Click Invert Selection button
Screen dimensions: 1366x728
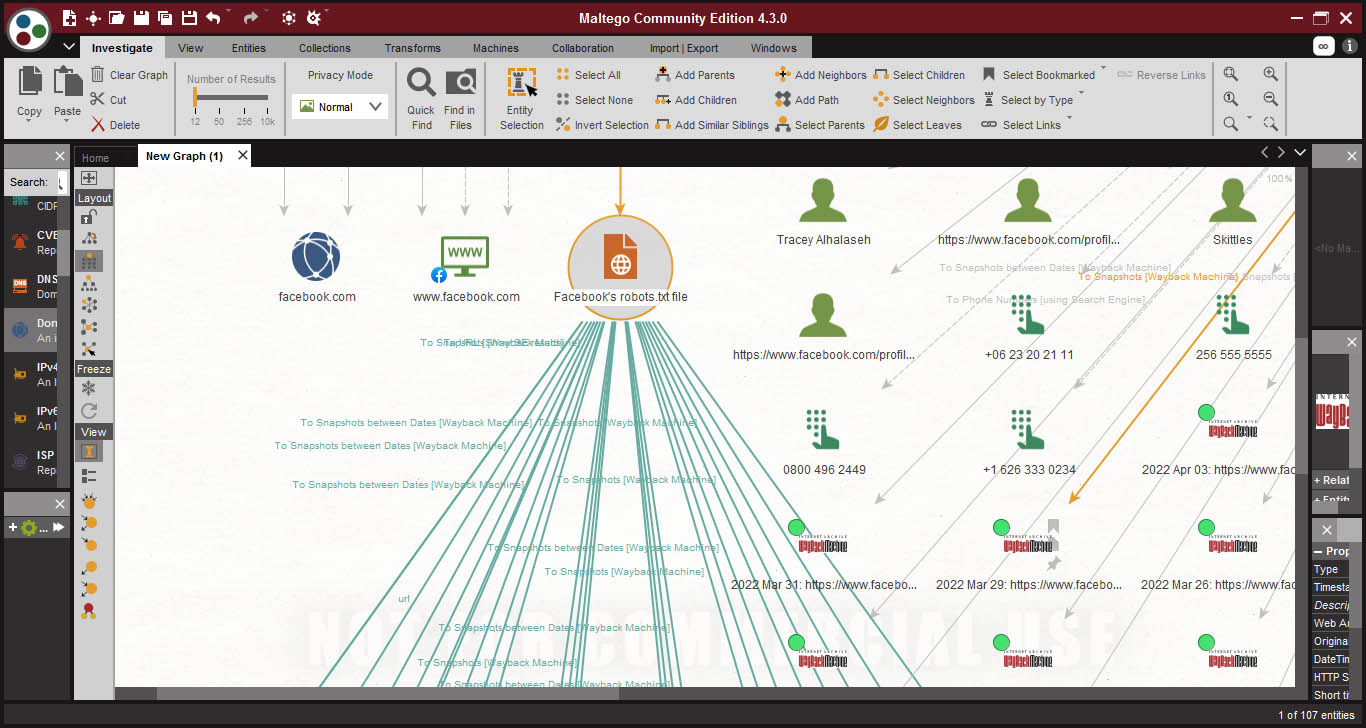point(602,125)
